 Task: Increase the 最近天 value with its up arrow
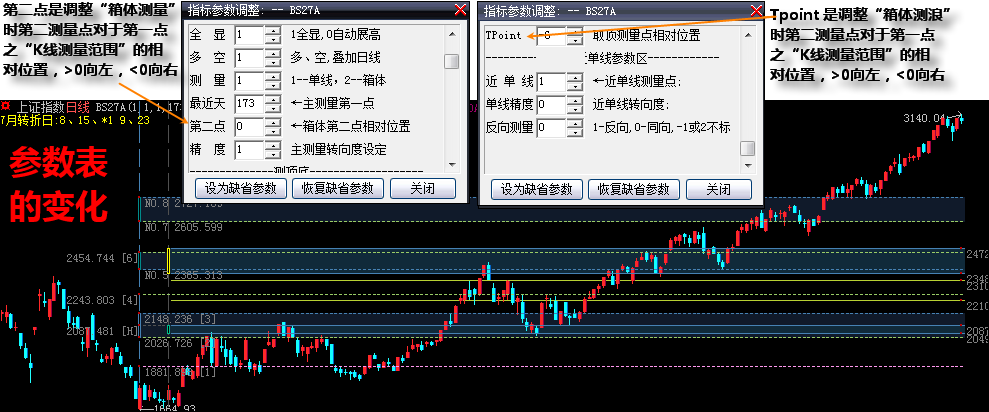click(x=272, y=99)
